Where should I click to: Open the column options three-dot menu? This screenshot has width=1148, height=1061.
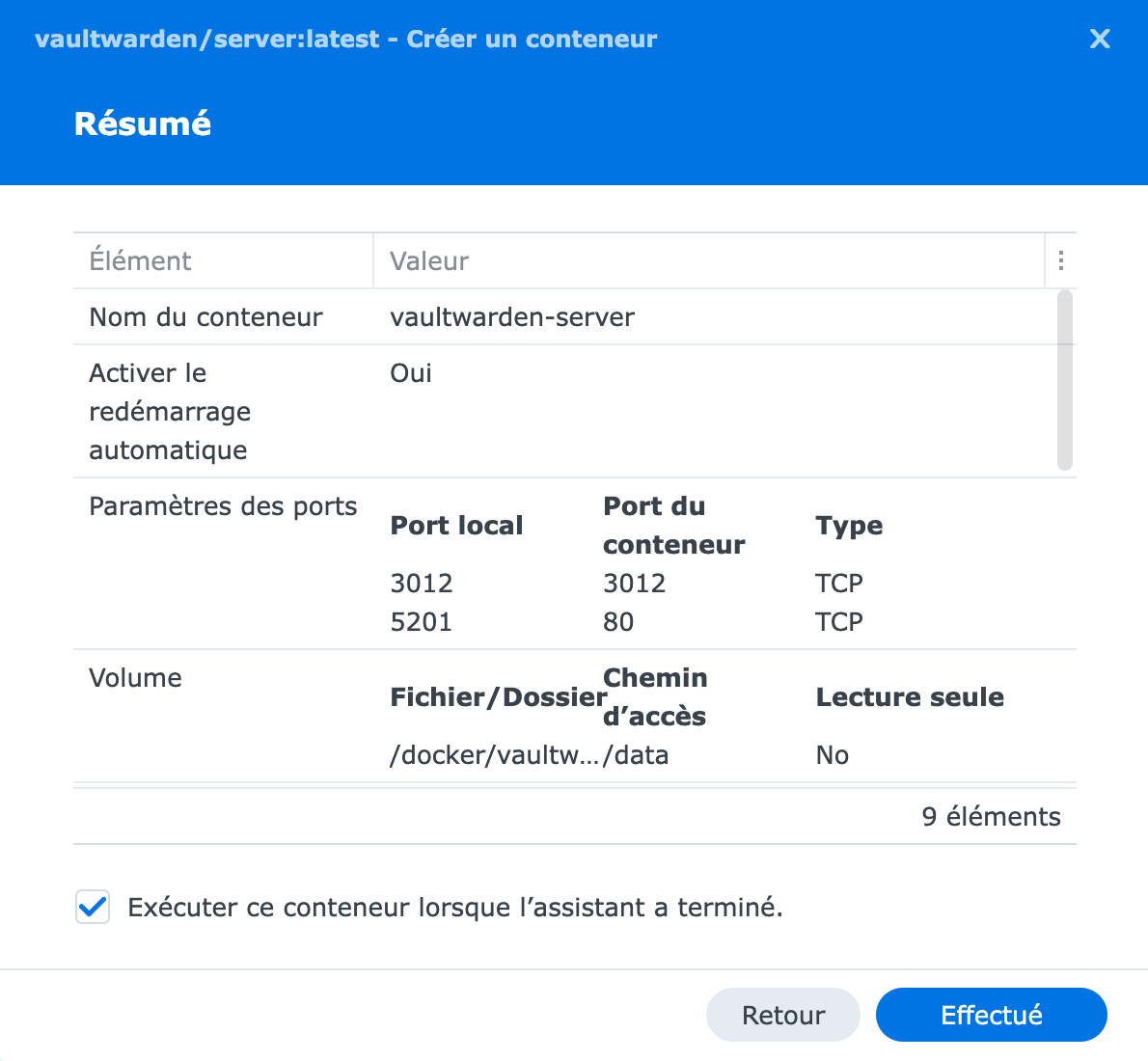1061,260
